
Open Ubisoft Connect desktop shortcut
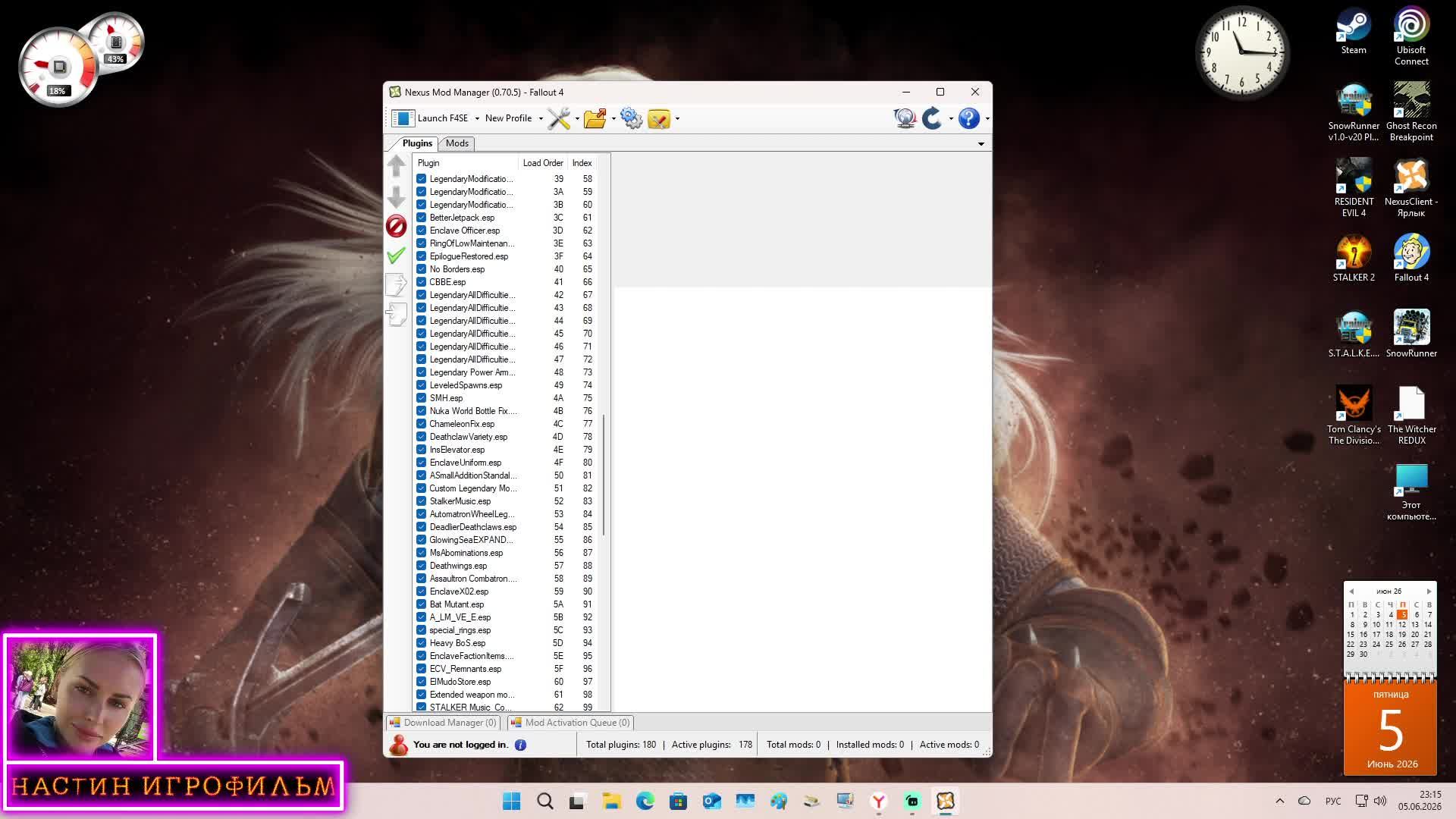point(1411,36)
